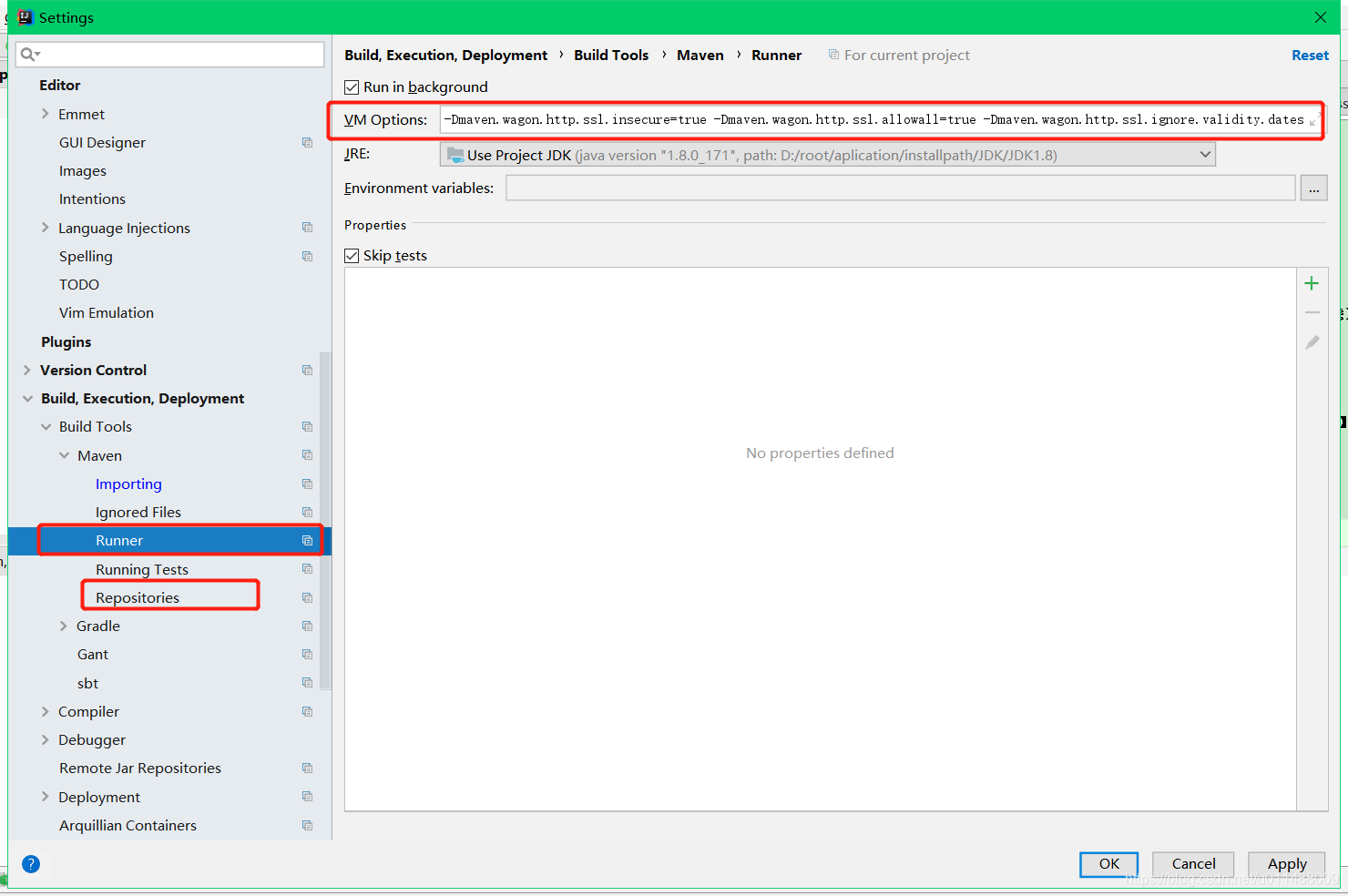Open help via the question mark icon
The width and height of the screenshot is (1348, 896).
(x=31, y=863)
